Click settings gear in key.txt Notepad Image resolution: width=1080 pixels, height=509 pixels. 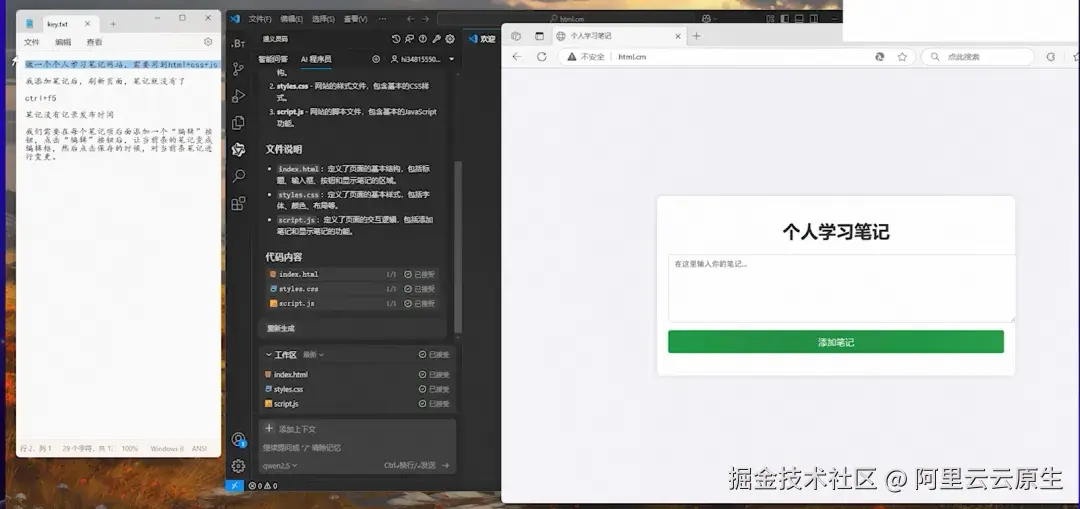pyautogui.click(x=208, y=42)
